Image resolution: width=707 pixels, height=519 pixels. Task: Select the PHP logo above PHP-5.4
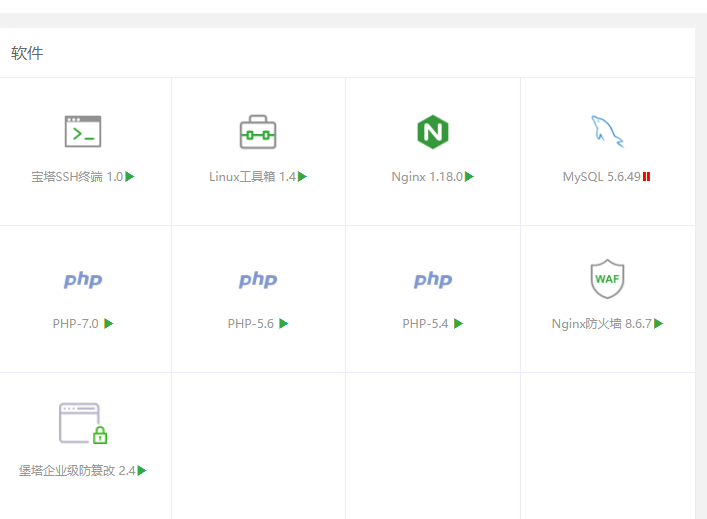[433, 279]
